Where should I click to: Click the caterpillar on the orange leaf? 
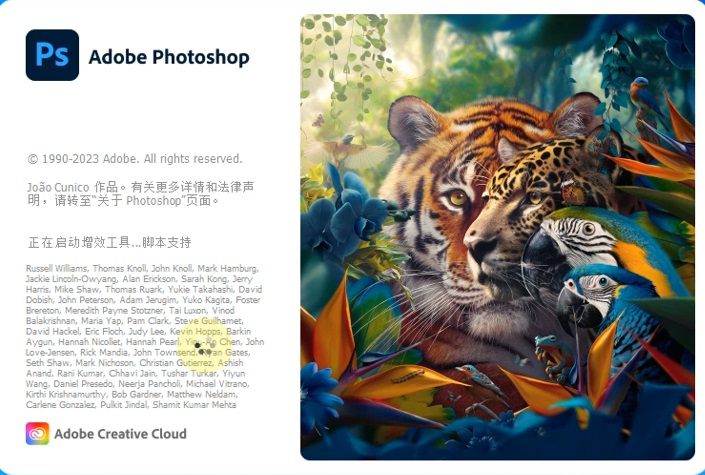[x=408, y=375]
